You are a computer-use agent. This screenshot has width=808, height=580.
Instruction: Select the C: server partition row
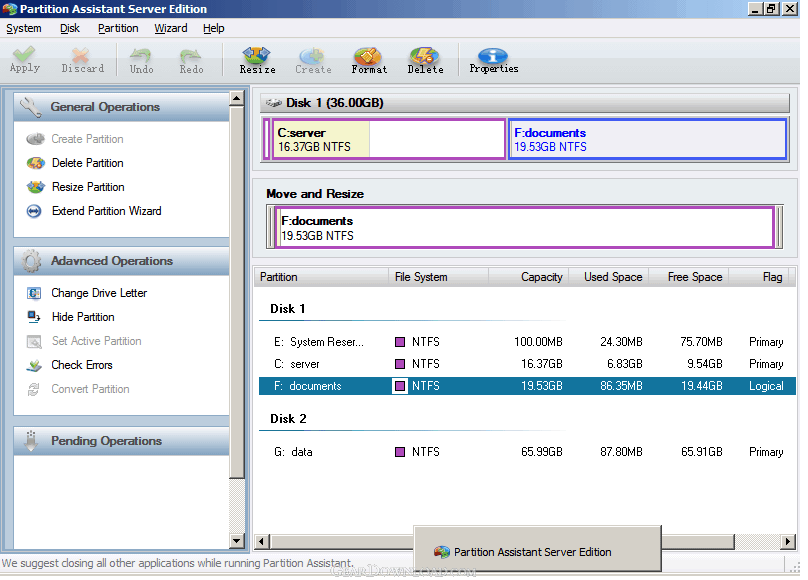pos(527,364)
